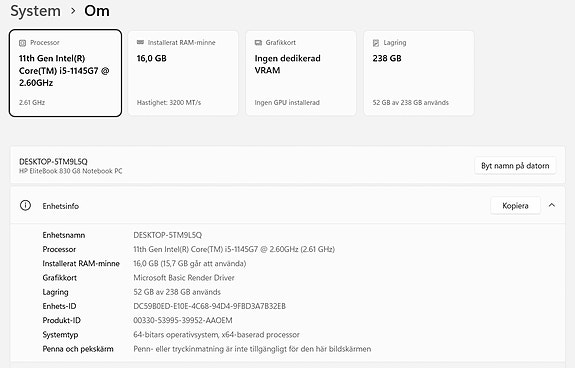Select the Lagring 238 GB card

[x=419, y=73]
